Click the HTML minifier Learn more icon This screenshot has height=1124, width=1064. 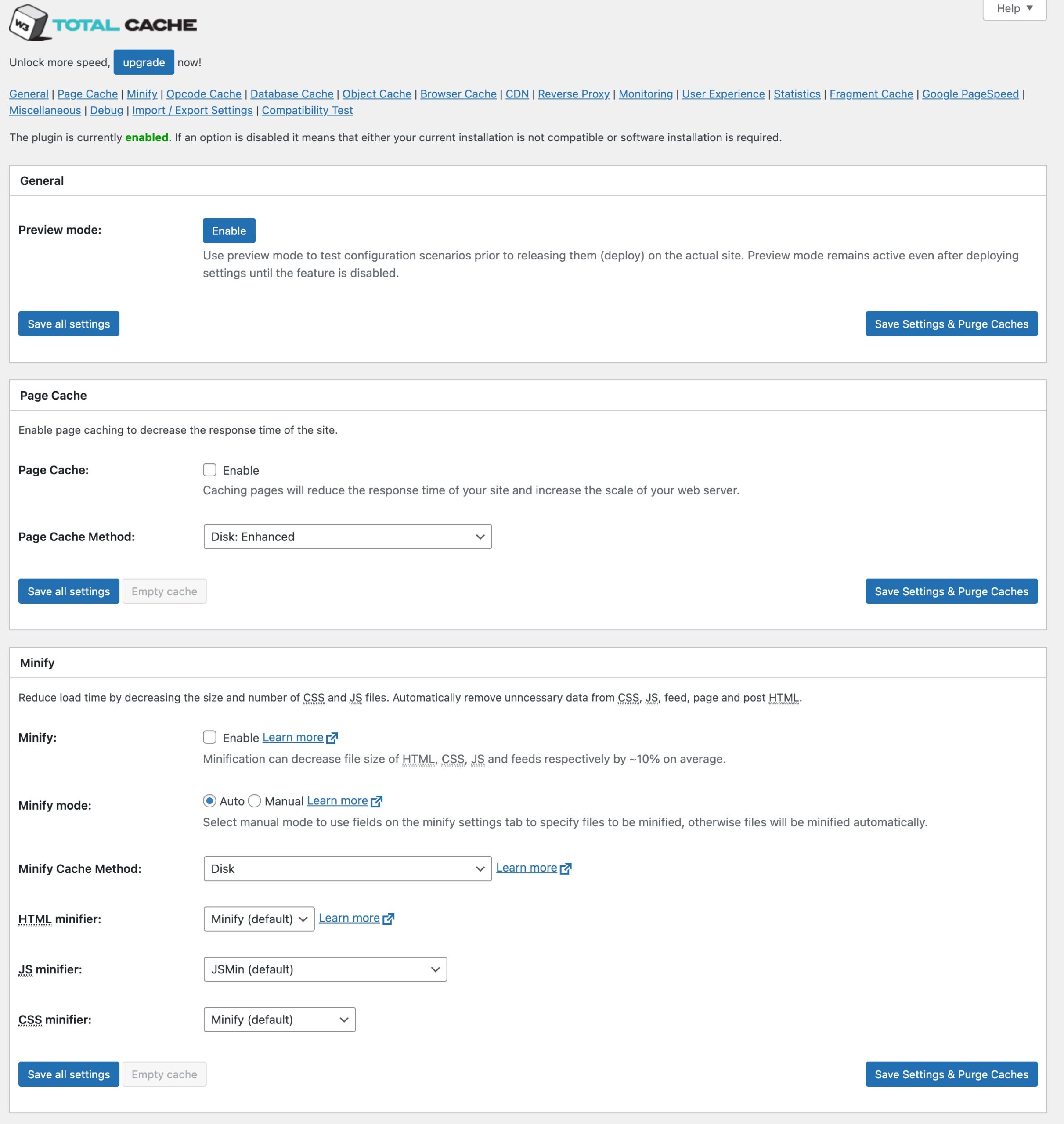(x=389, y=917)
